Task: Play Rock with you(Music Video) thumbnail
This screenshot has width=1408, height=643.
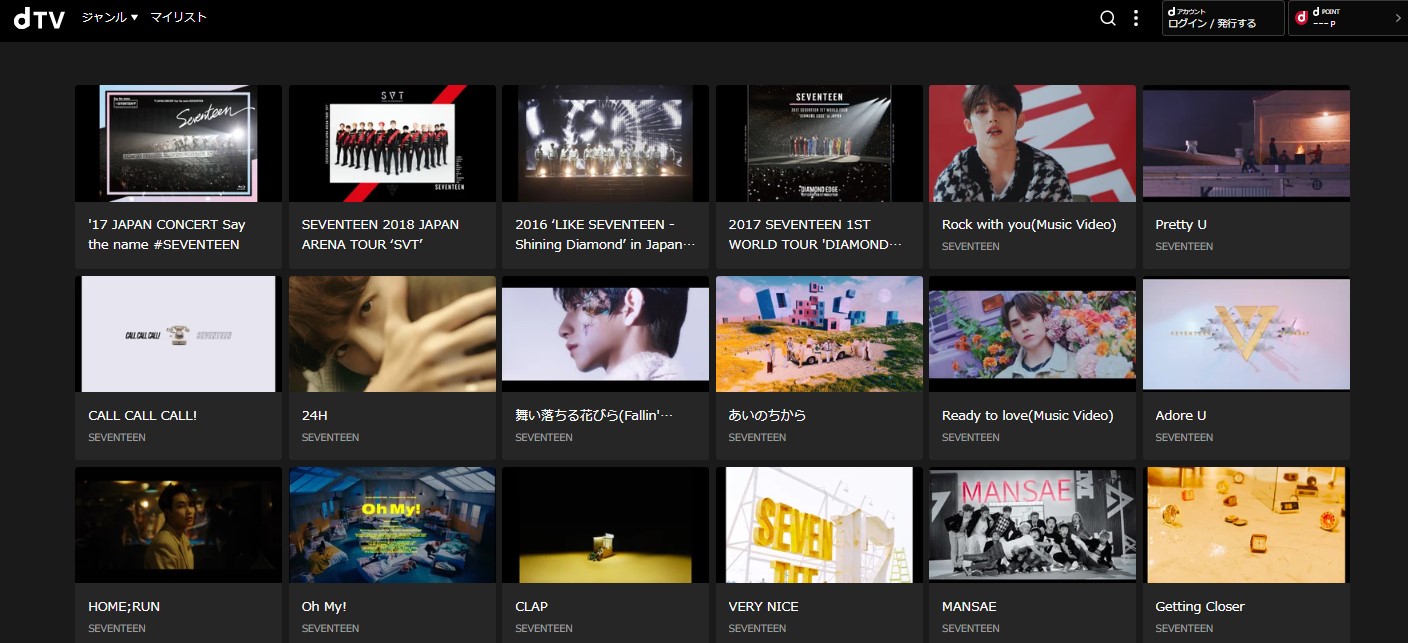Action: (1032, 143)
